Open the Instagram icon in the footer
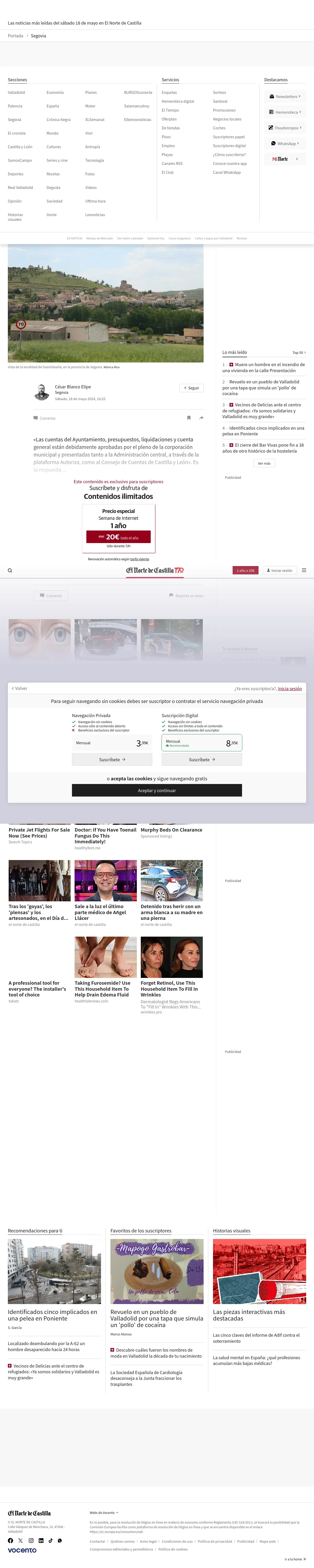Screen dimensions: 314x1568 click(x=31, y=1541)
